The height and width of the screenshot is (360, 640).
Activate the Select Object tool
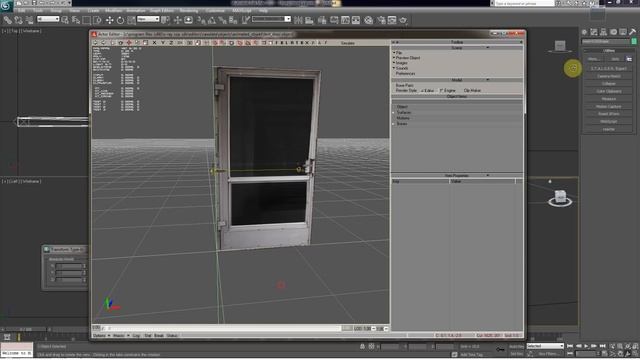(x=65, y=20)
